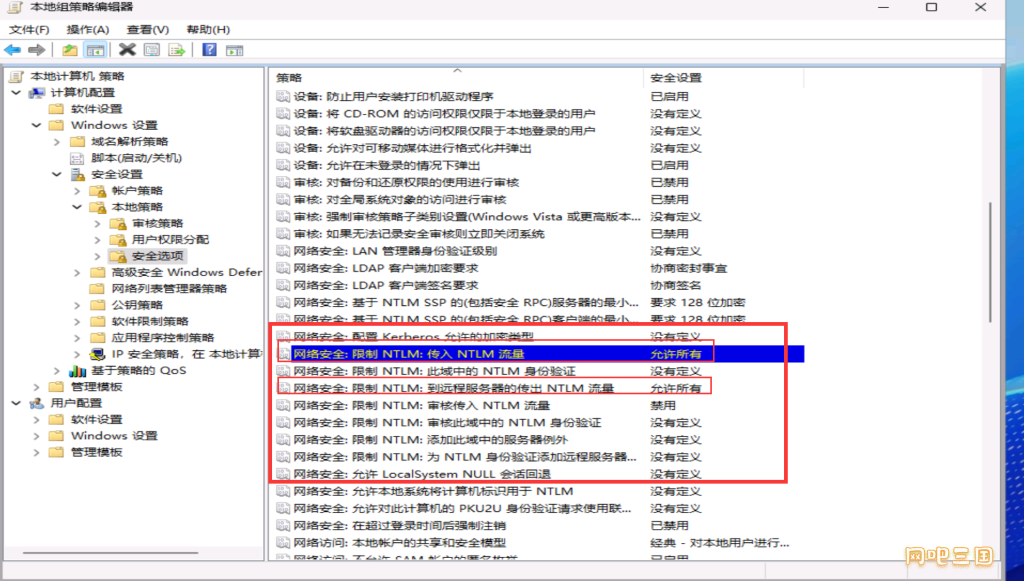The image size is (1024, 581).
Task: Select 应用程序控制策略 in the tree
Action: (163, 338)
